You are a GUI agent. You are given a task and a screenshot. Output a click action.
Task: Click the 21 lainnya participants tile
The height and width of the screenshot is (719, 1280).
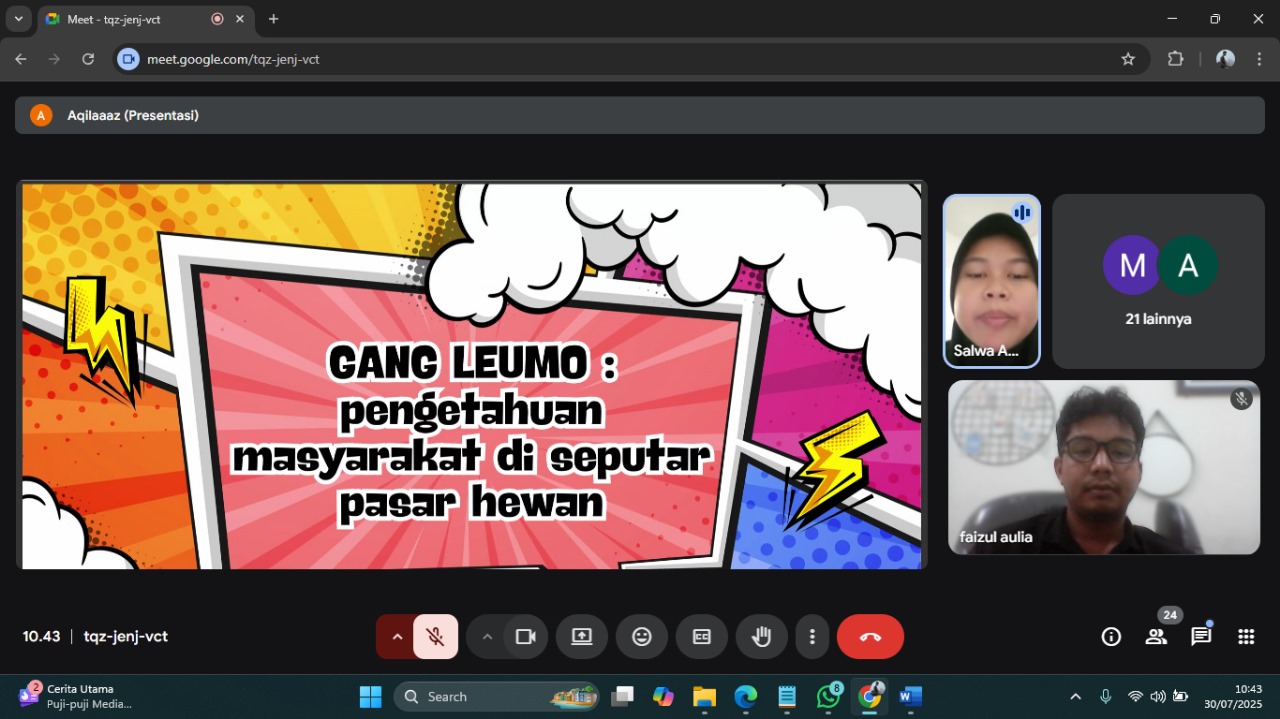[x=1158, y=281]
